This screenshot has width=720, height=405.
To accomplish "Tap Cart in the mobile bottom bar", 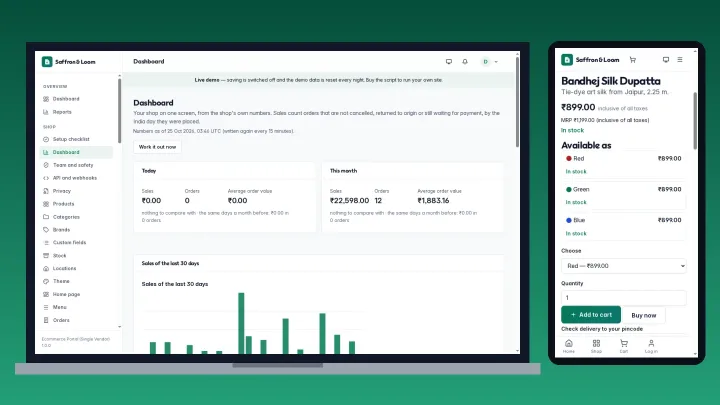I will tap(624, 346).
